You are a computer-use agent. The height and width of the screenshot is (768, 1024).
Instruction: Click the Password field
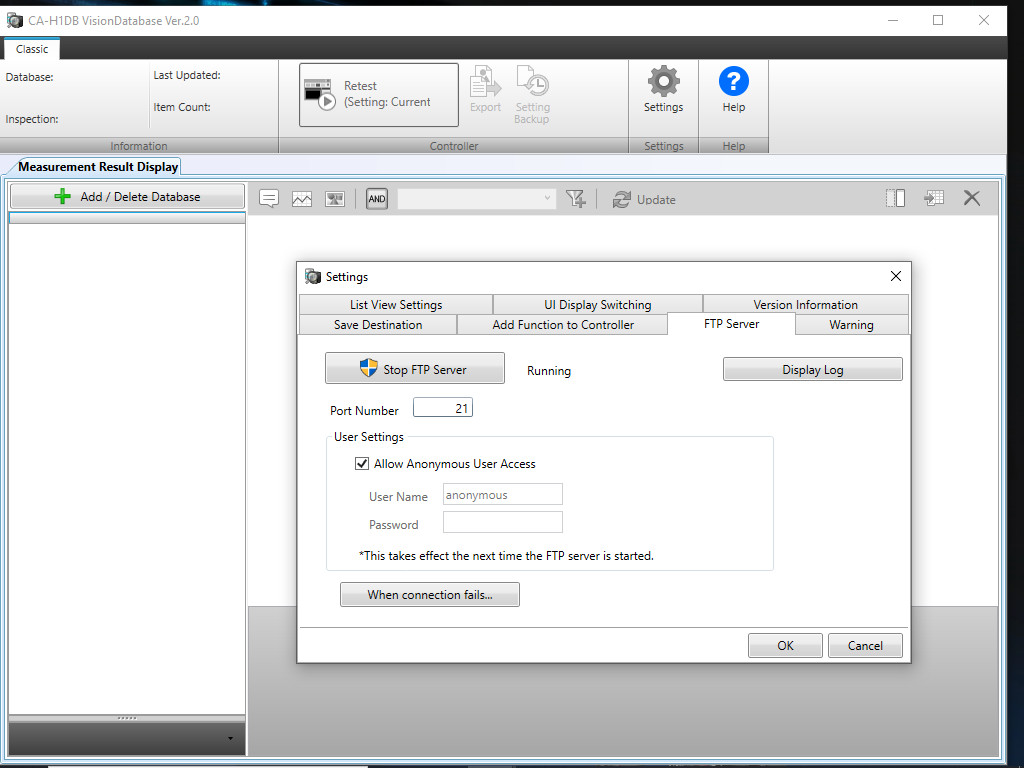pyautogui.click(x=503, y=522)
